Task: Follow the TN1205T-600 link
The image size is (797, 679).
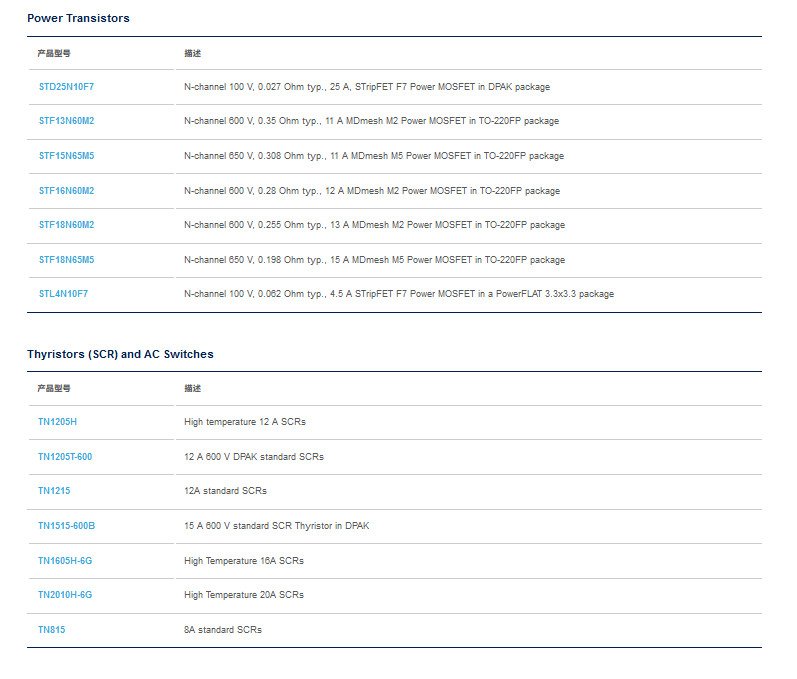Action: [65, 457]
